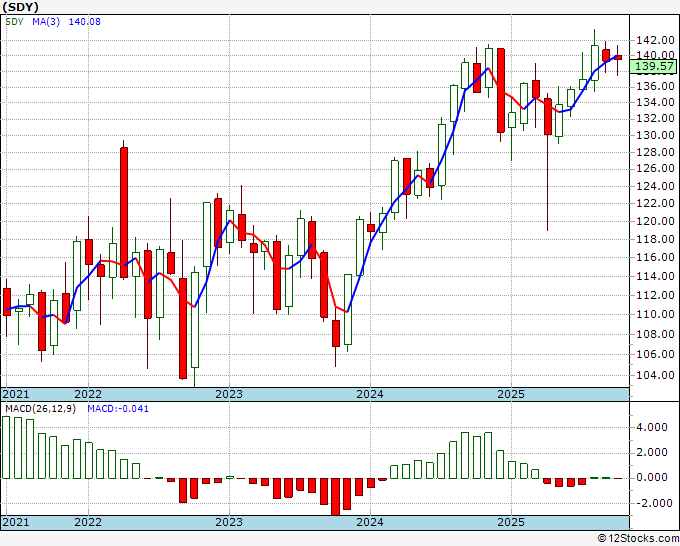Click the green 139.57 current price tag
This screenshot has width=680, height=546.
point(653,66)
